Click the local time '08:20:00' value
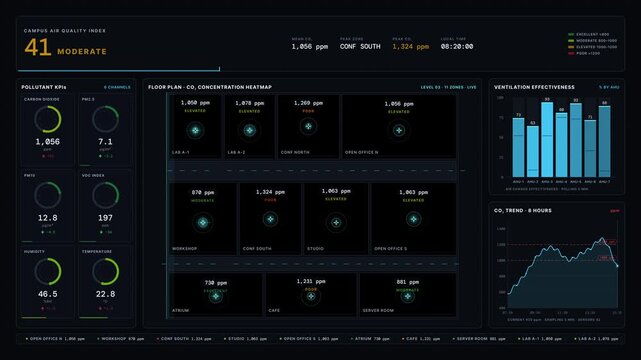Viewport: 641px width, 360px height. click(457, 47)
